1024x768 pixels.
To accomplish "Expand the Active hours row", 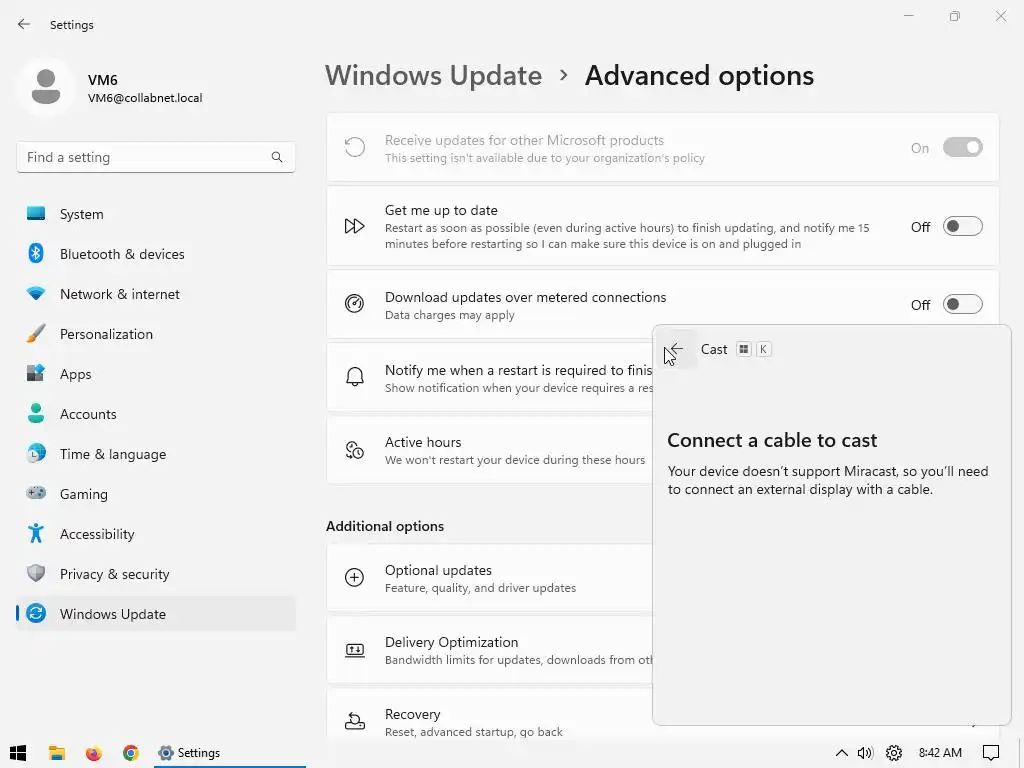I will 490,450.
